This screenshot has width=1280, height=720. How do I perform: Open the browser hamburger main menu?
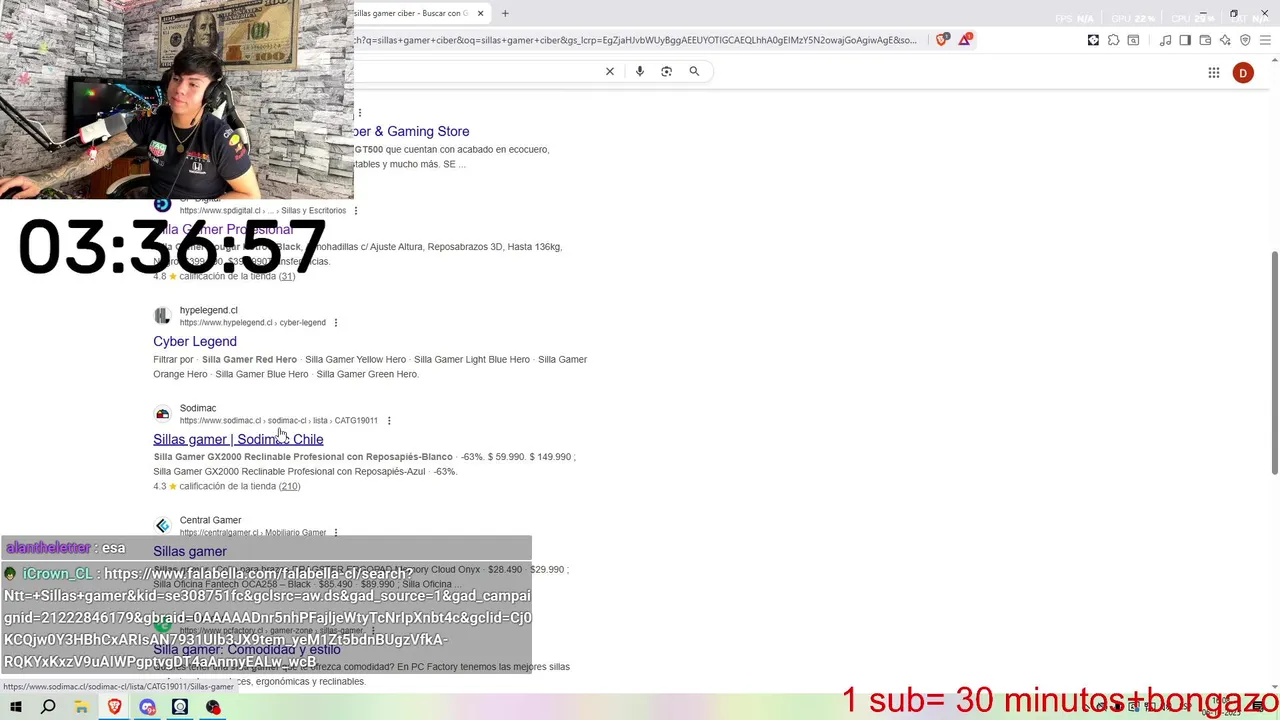click(x=1265, y=40)
